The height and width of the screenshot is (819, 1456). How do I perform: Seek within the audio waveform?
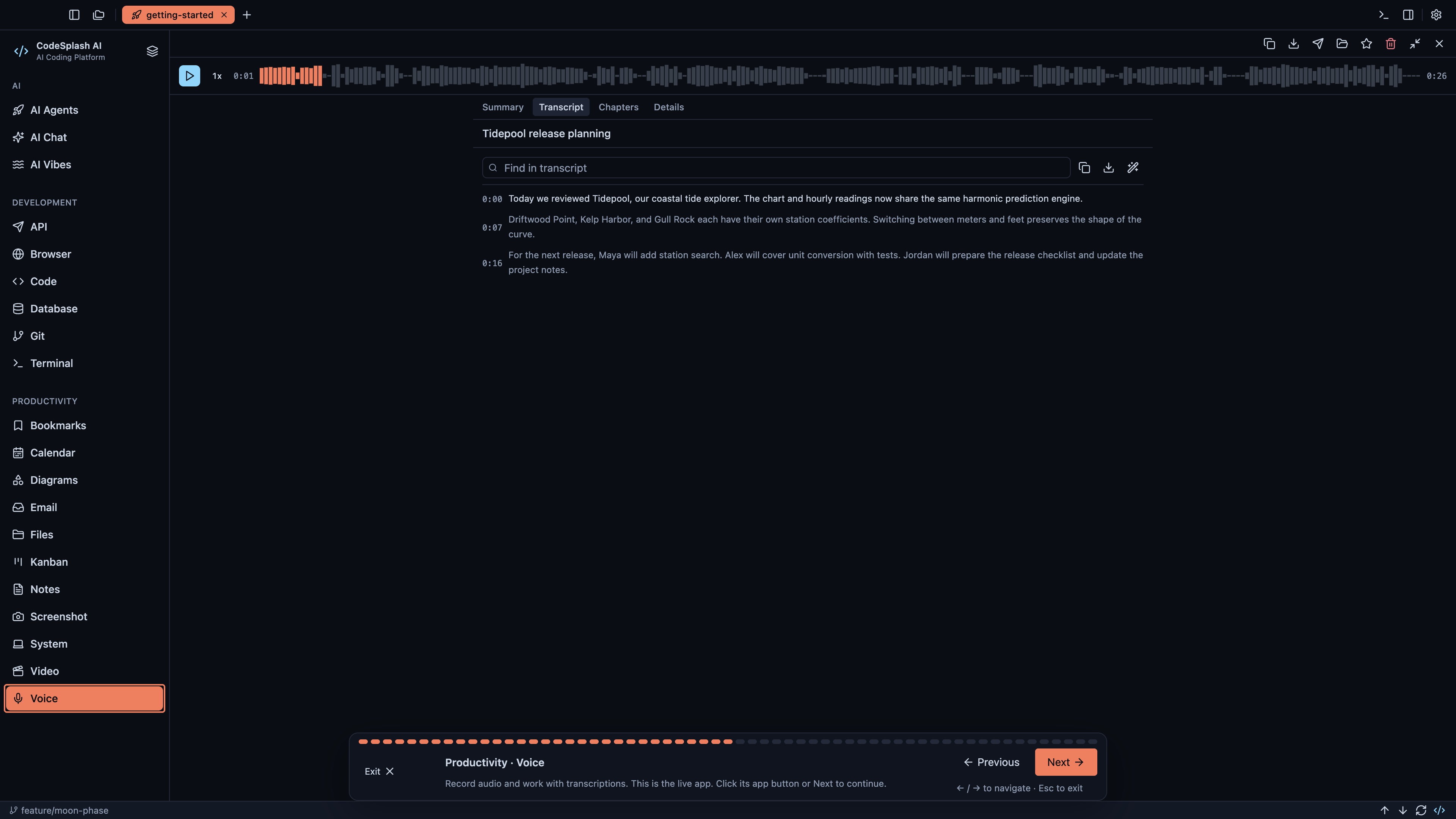(x=839, y=76)
